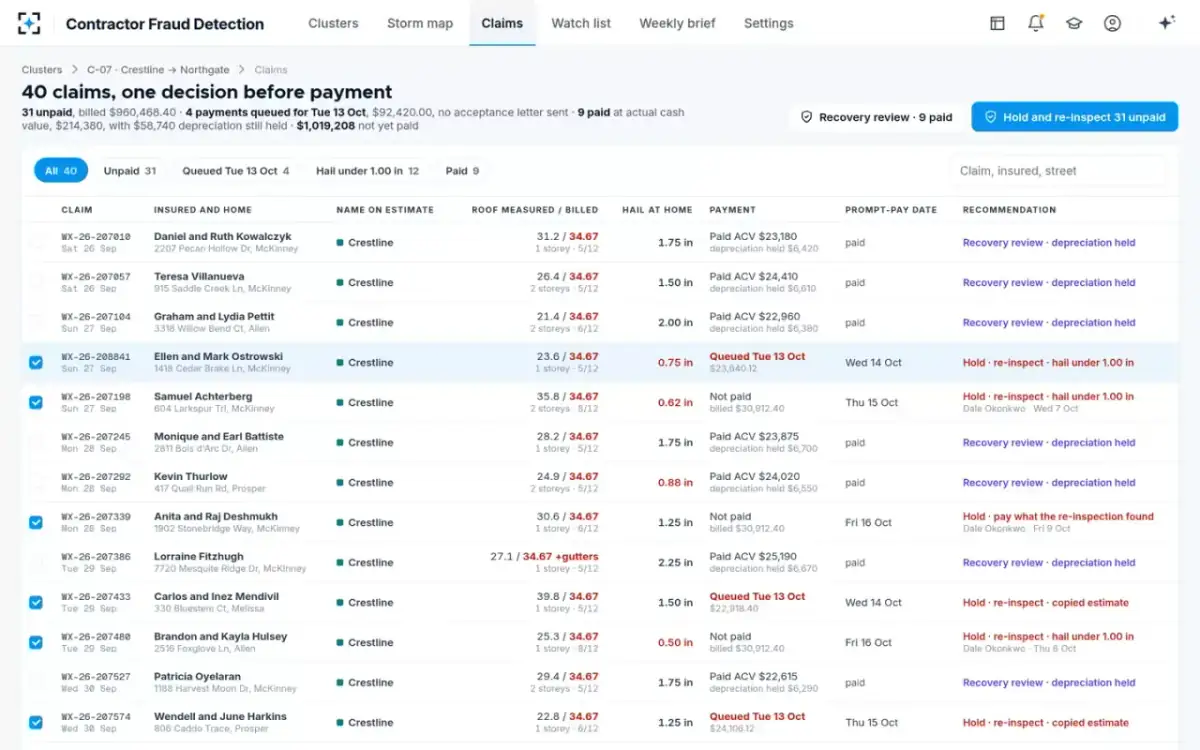The width and height of the screenshot is (1200, 750).
Task: Click insured name Kevin Thurlow
Action: point(191,477)
